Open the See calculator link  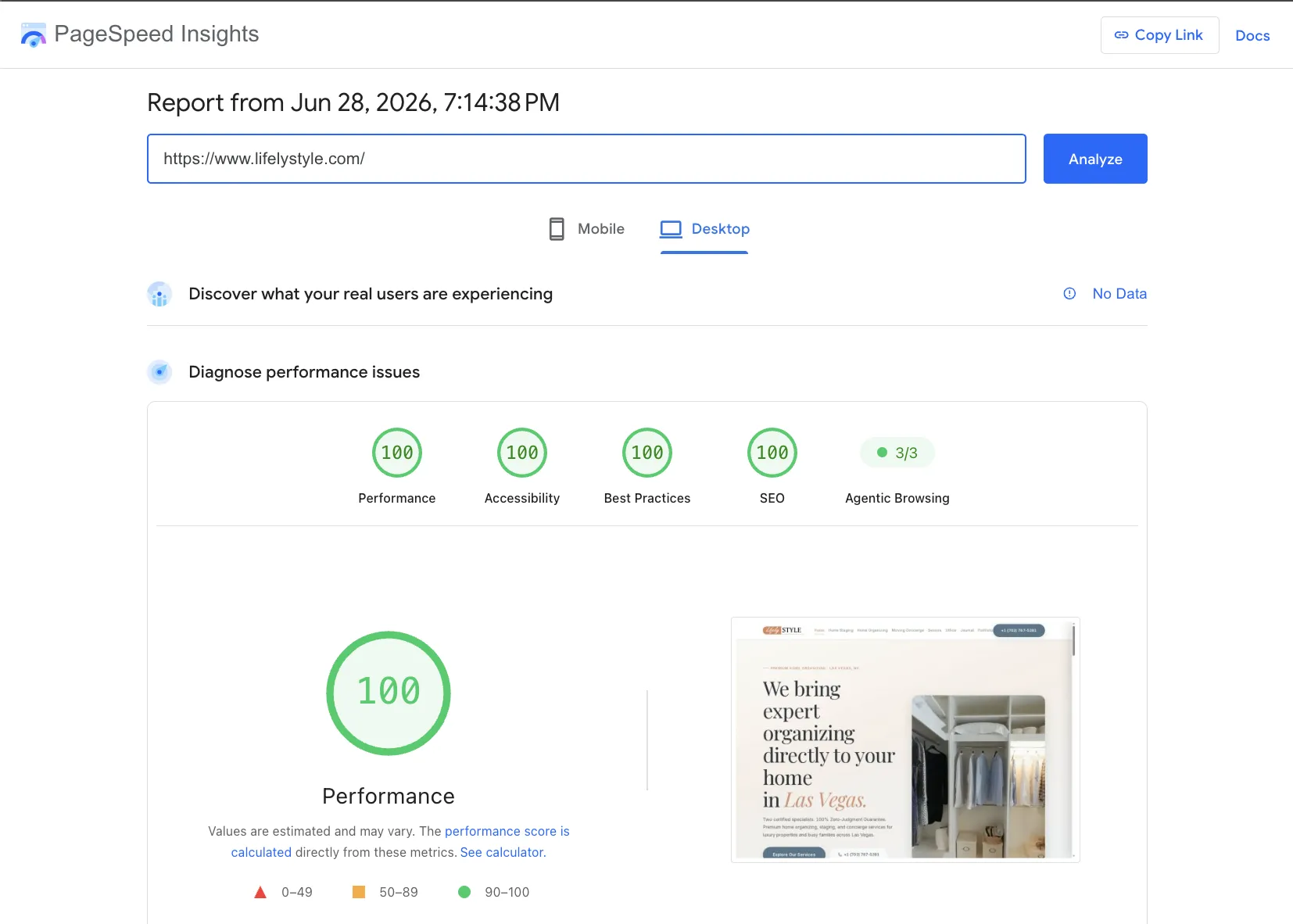pyautogui.click(x=503, y=852)
